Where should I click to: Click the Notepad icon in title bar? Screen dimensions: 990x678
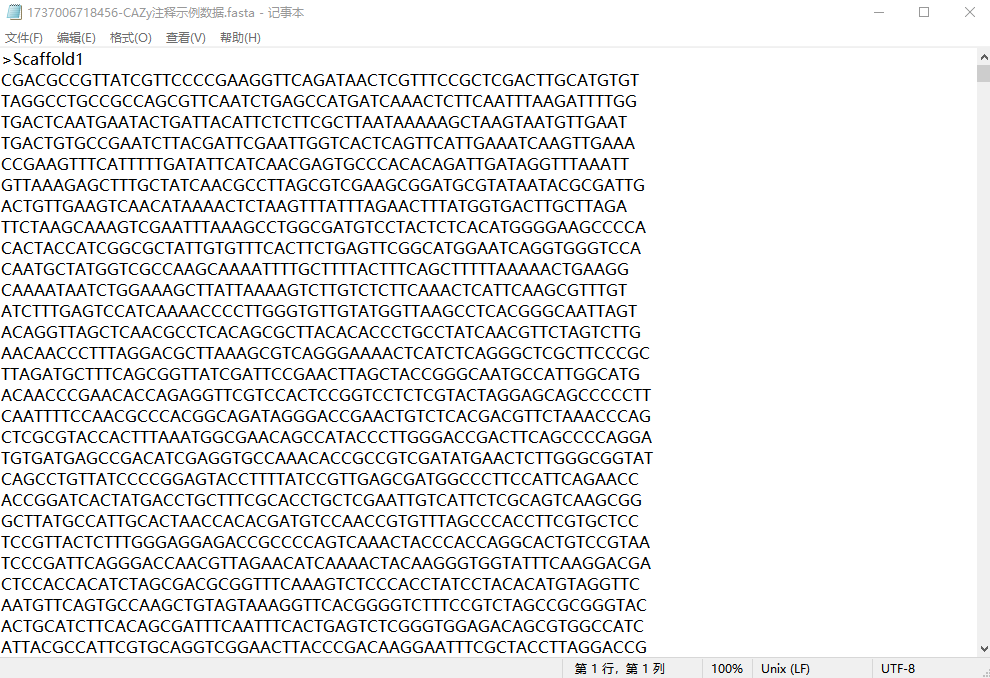tap(13, 12)
